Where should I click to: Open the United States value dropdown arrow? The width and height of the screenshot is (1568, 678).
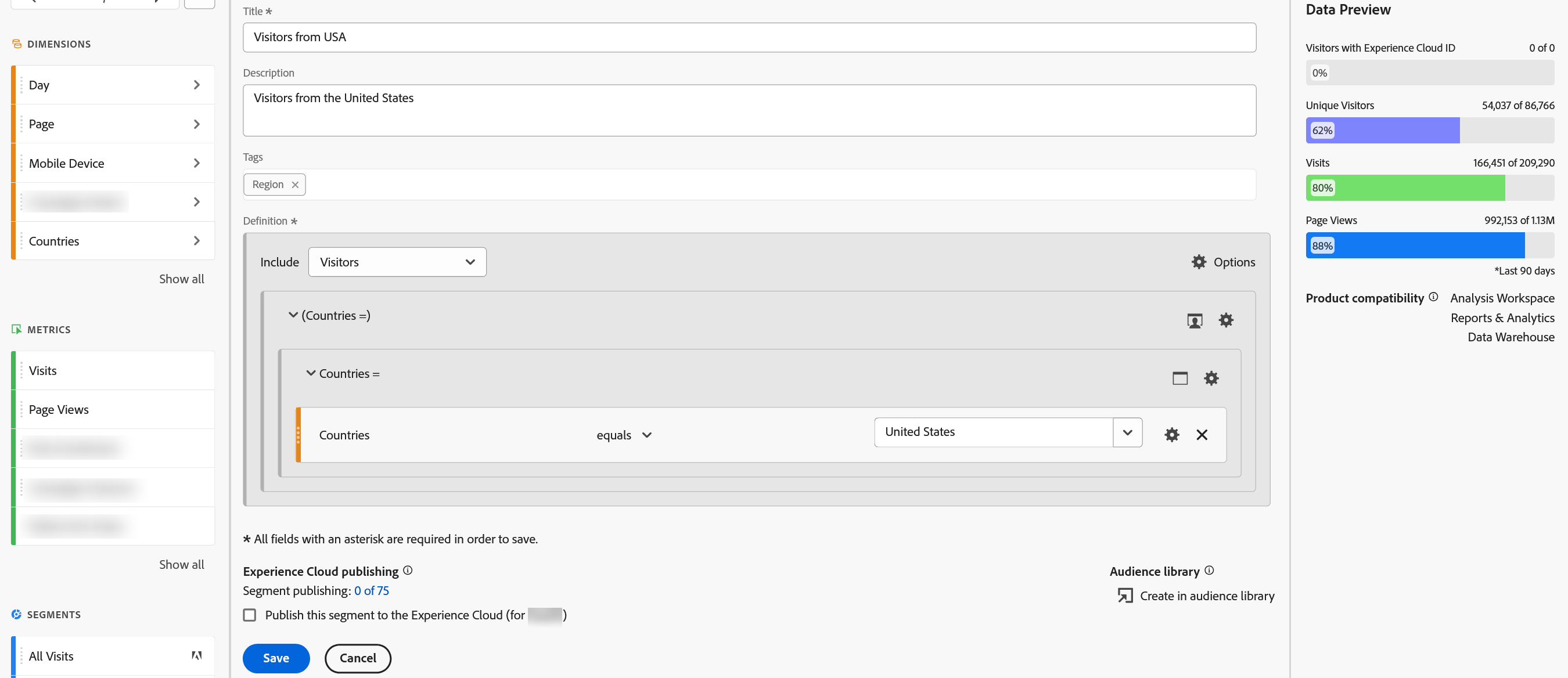click(1127, 432)
